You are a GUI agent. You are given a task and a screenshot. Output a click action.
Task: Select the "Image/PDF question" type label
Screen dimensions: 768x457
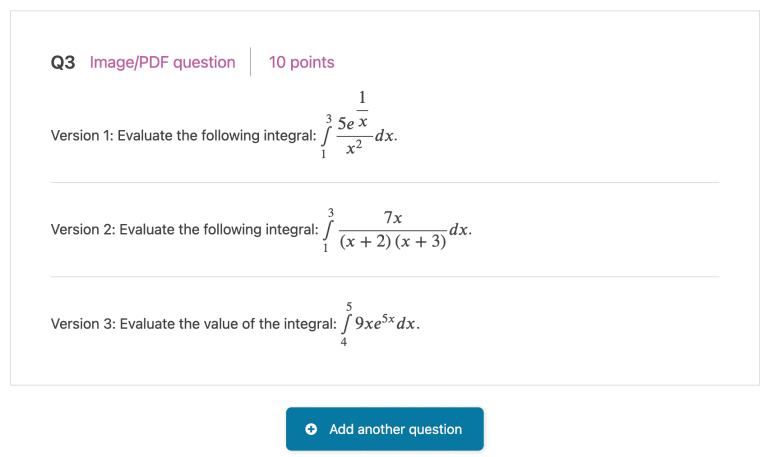tap(162, 62)
